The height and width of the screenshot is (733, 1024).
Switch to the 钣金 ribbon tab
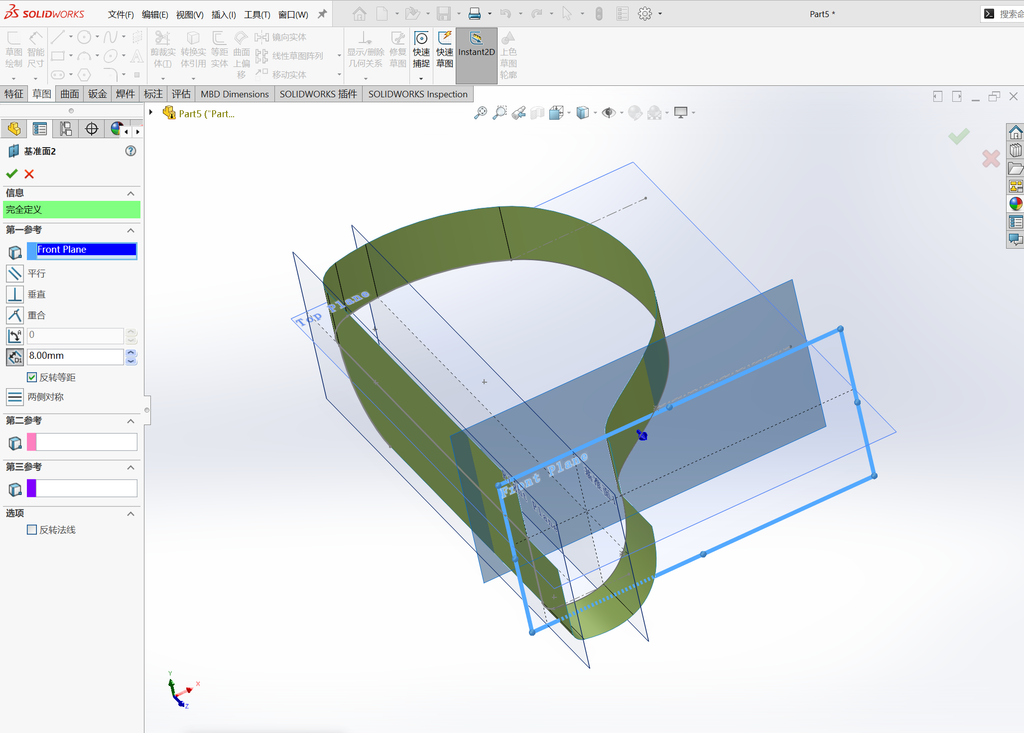point(97,94)
